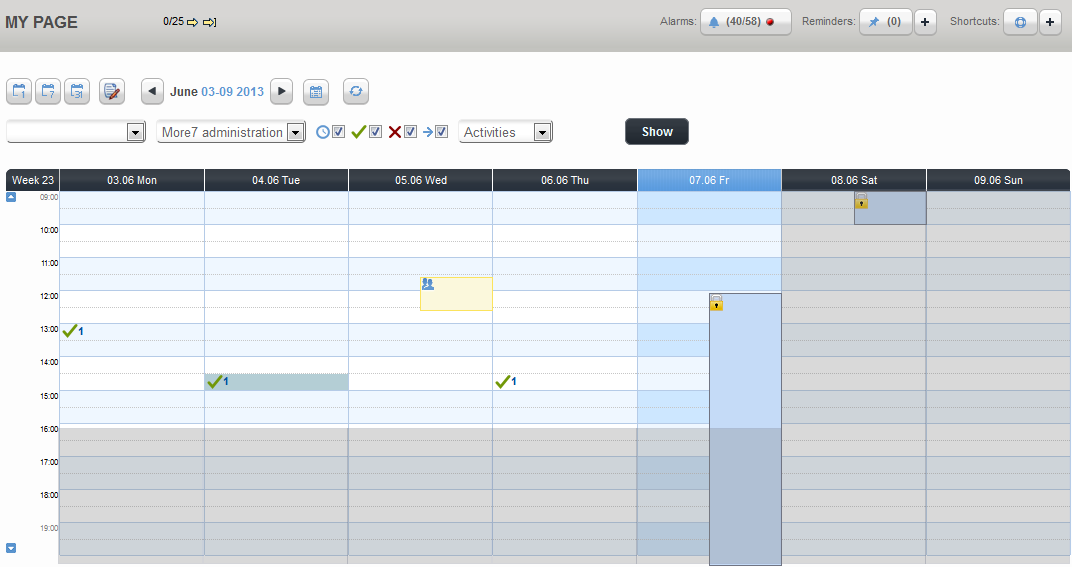The width and height of the screenshot is (1072, 567).
Task: Open the yellow Wednesday appointment block
Action: [x=456, y=294]
